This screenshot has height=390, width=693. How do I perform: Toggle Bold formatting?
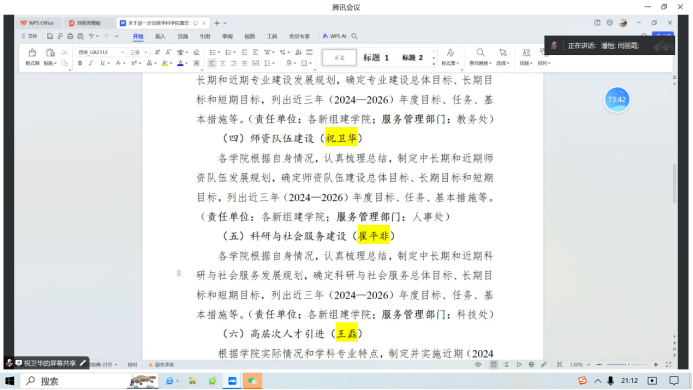coord(80,63)
